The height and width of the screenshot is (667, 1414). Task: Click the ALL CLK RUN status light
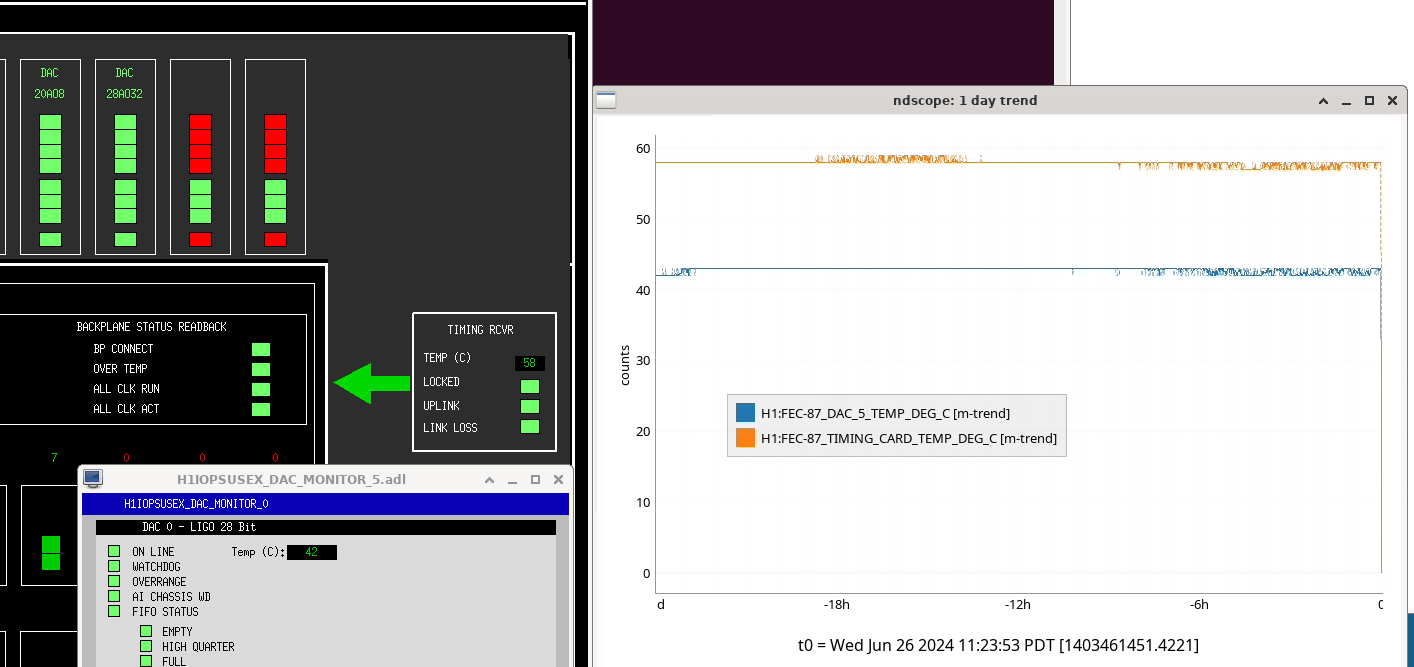(261, 389)
